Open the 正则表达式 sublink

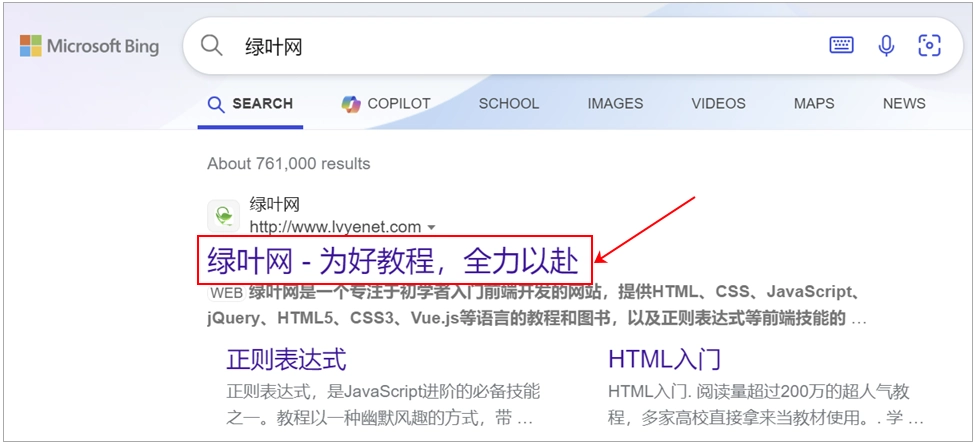286,360
